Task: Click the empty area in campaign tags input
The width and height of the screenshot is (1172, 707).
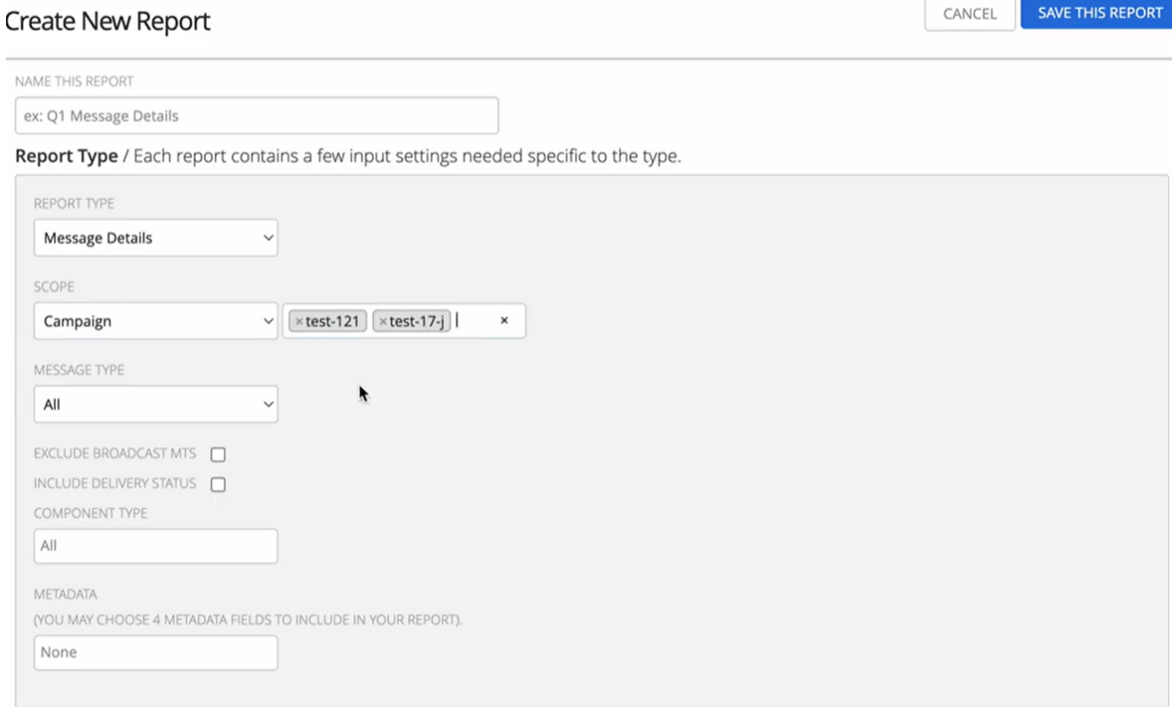Action: [475, 321]
